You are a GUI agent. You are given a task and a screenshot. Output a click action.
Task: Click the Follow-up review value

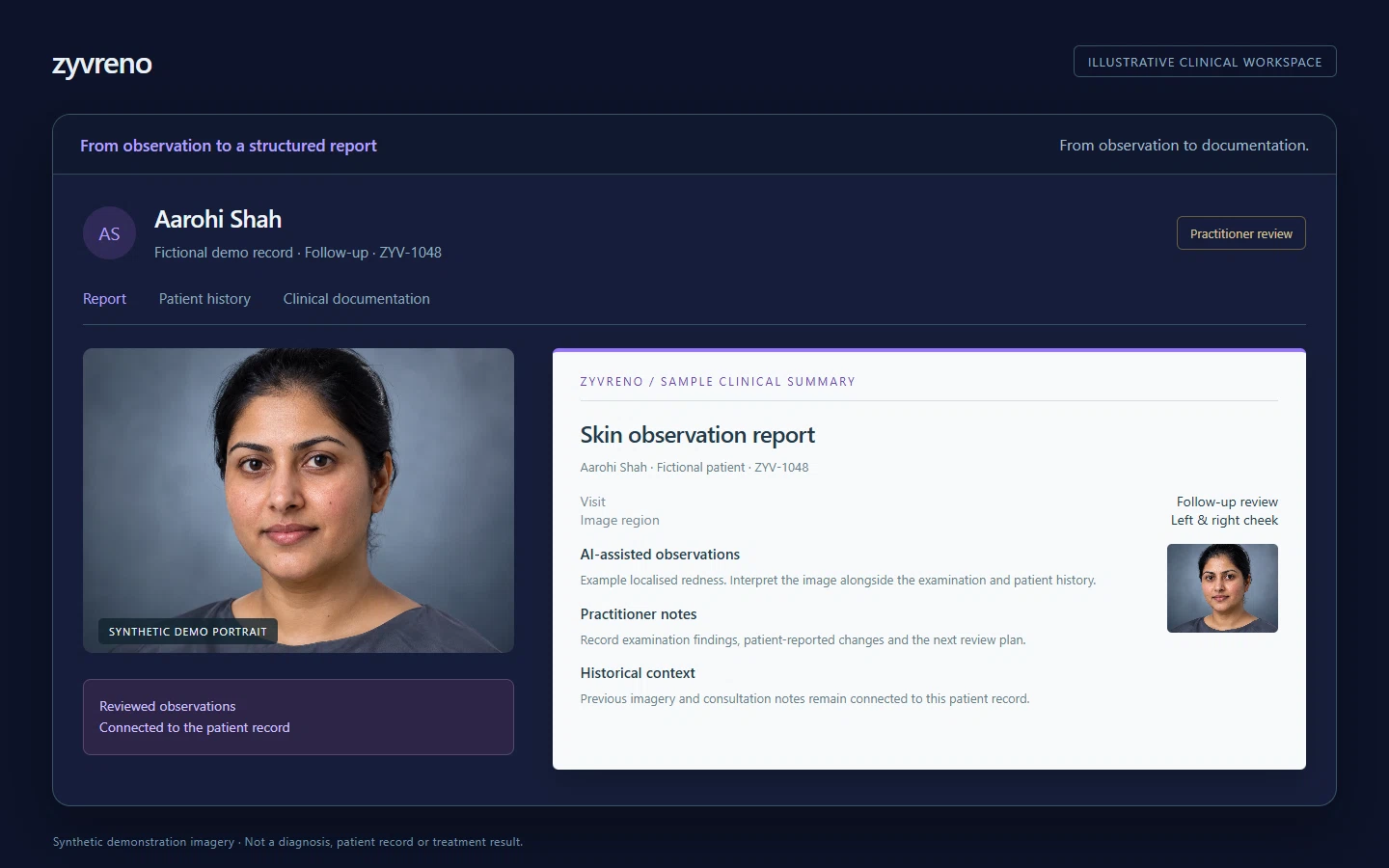pos(1227,502)
